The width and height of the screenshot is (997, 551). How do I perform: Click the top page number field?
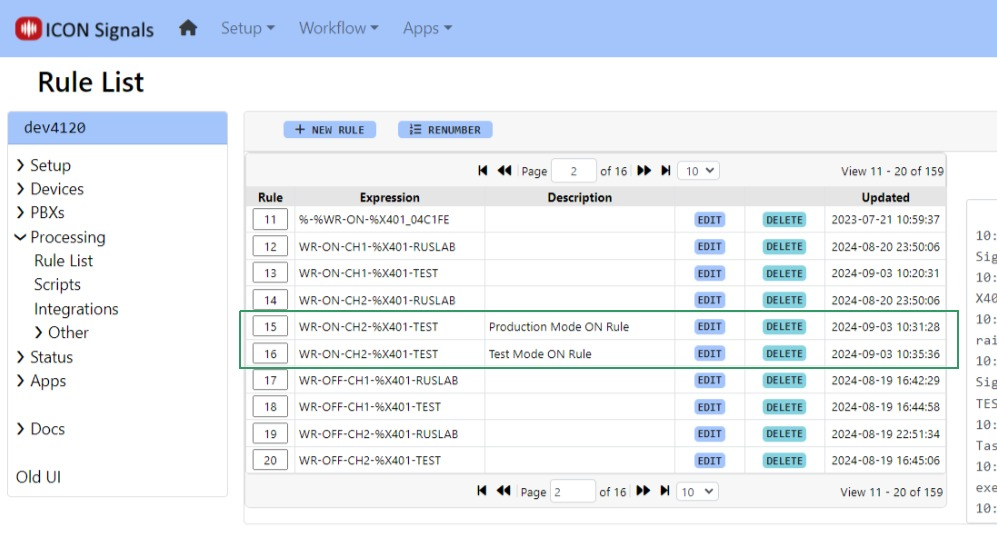tap(573, 171)
